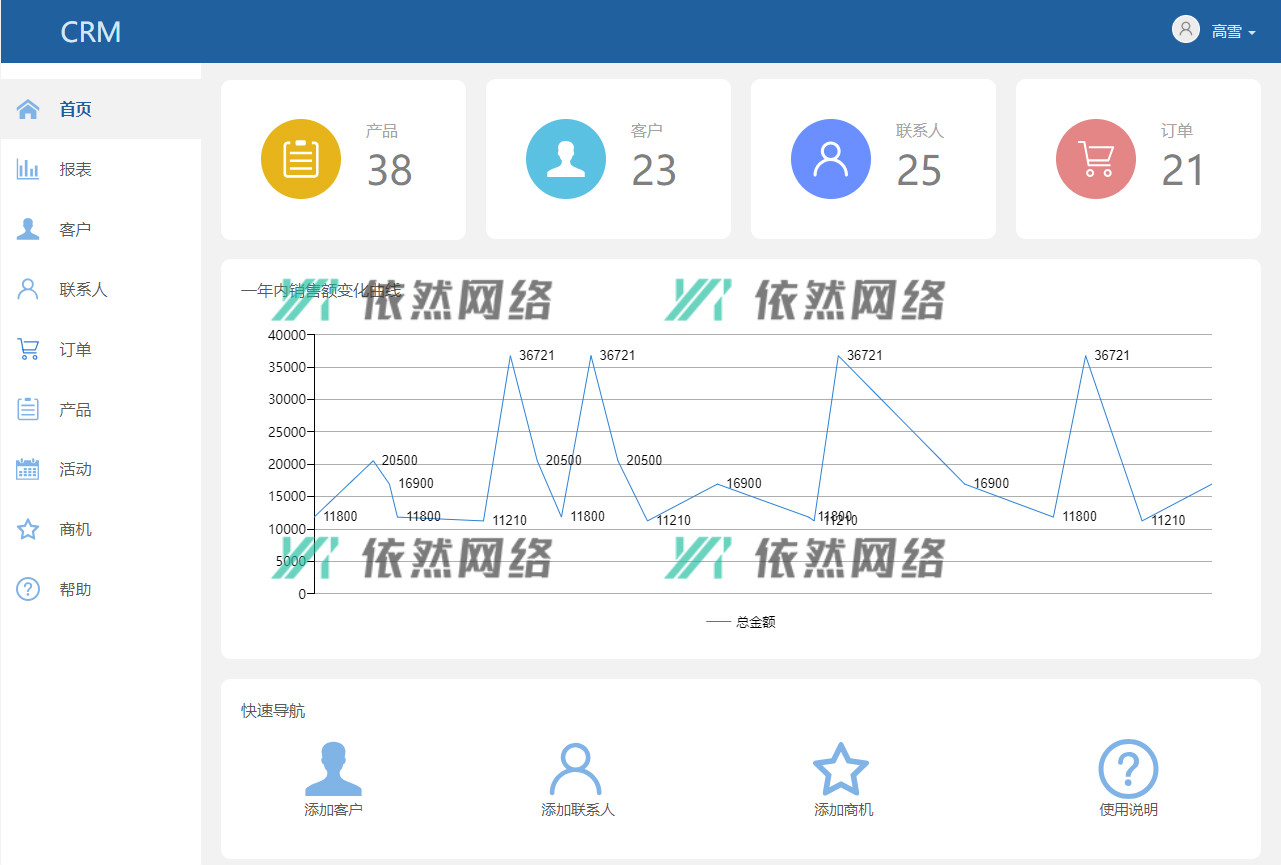Click the contacts person circle icon
Image resolution: width=1281 pixels, height=865 pixels.
point(831,159)
